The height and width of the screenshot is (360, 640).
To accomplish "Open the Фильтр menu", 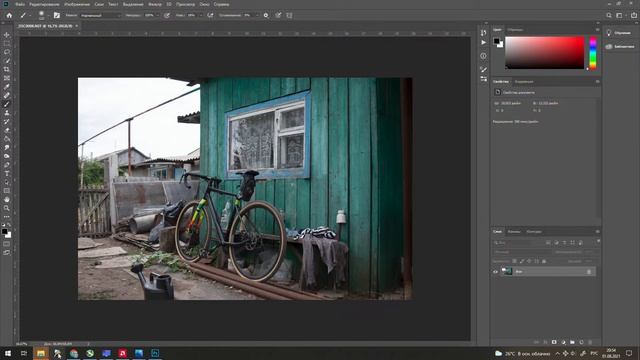I will 155,4.
